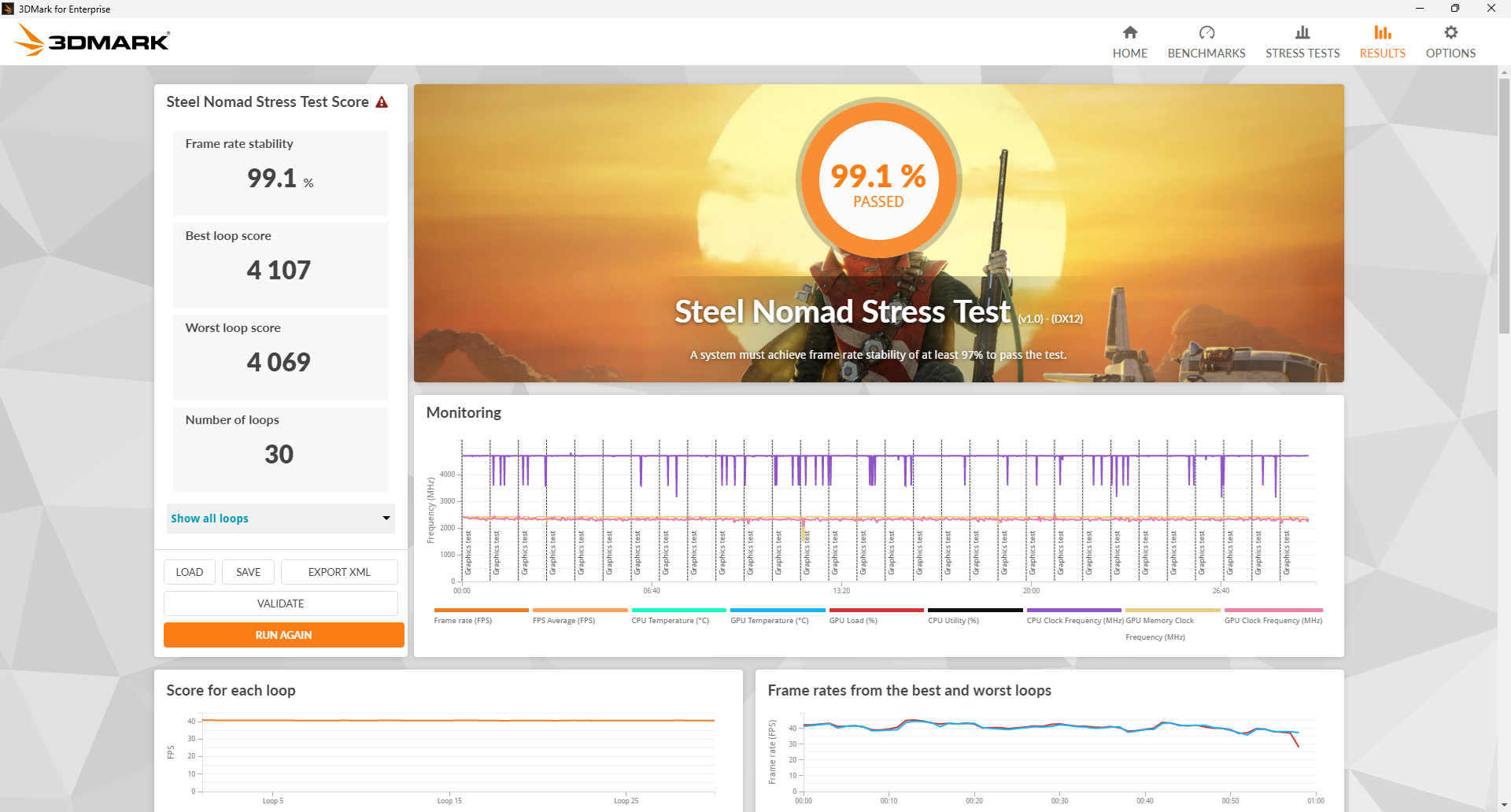Click the dropdown arrow in loops selector
Screen dimensions: 1511x812
[386, 518]
